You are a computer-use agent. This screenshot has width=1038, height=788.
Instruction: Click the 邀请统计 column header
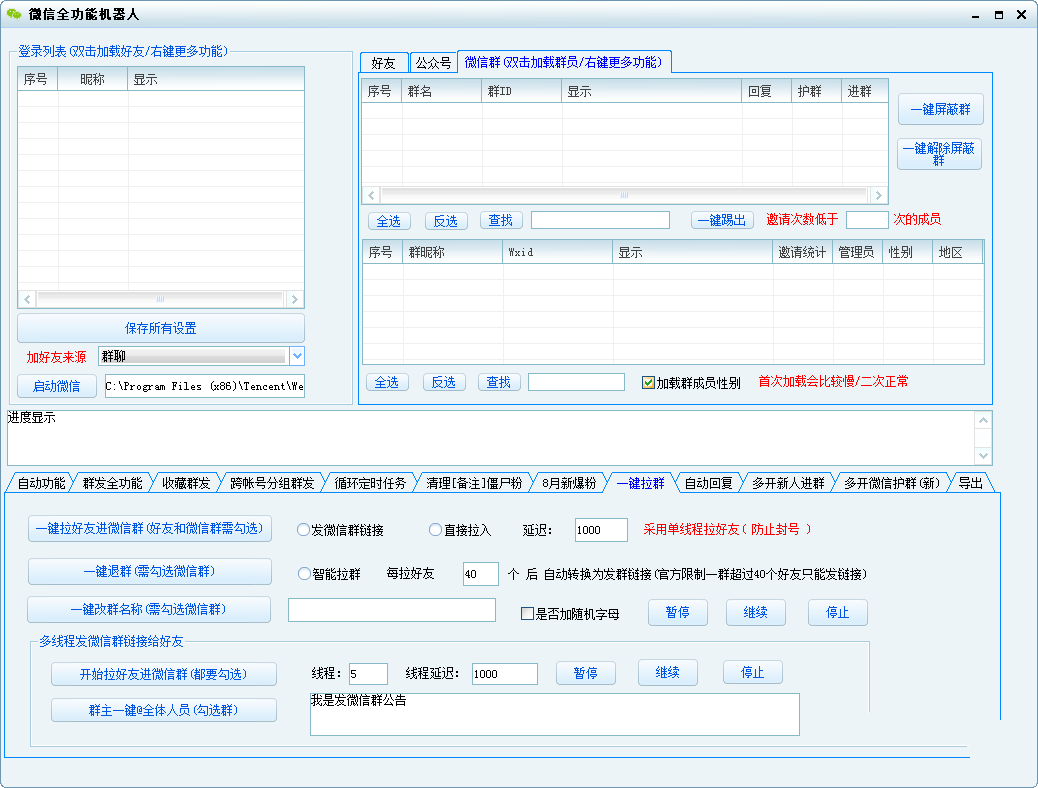tap(802, 252)
